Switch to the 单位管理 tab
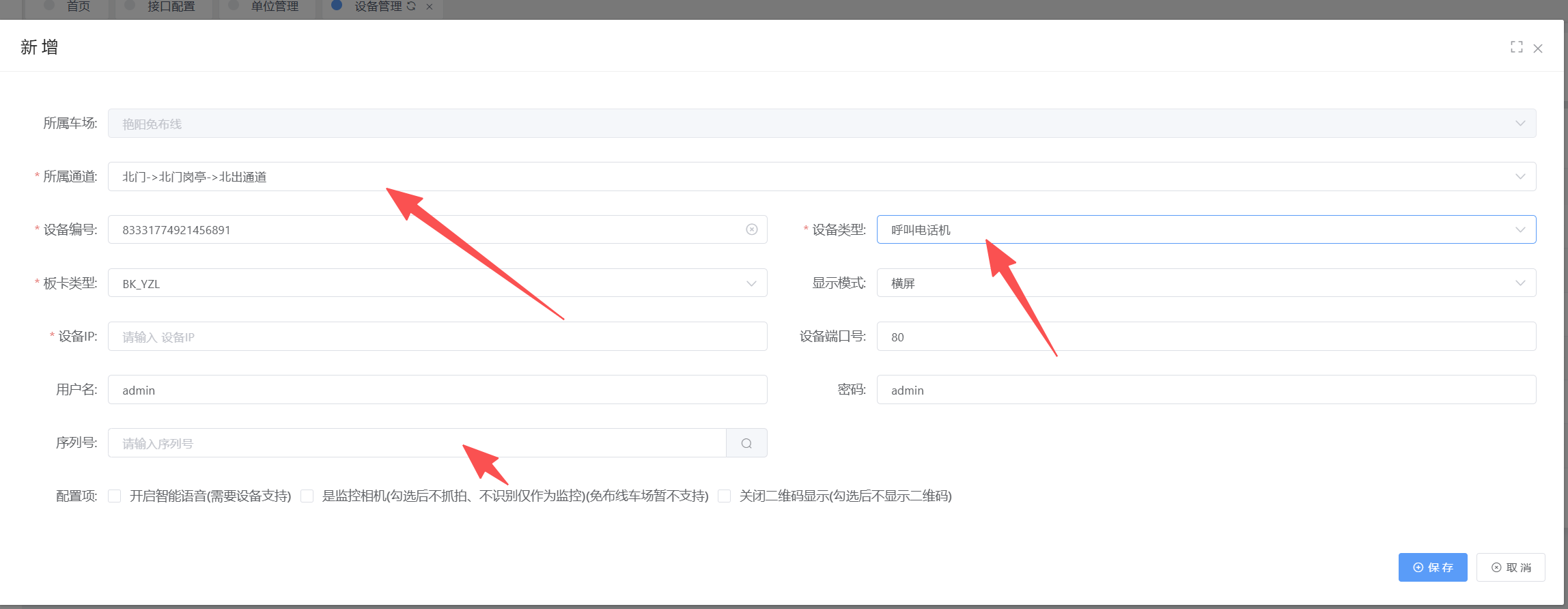 (x=268, y=7)
